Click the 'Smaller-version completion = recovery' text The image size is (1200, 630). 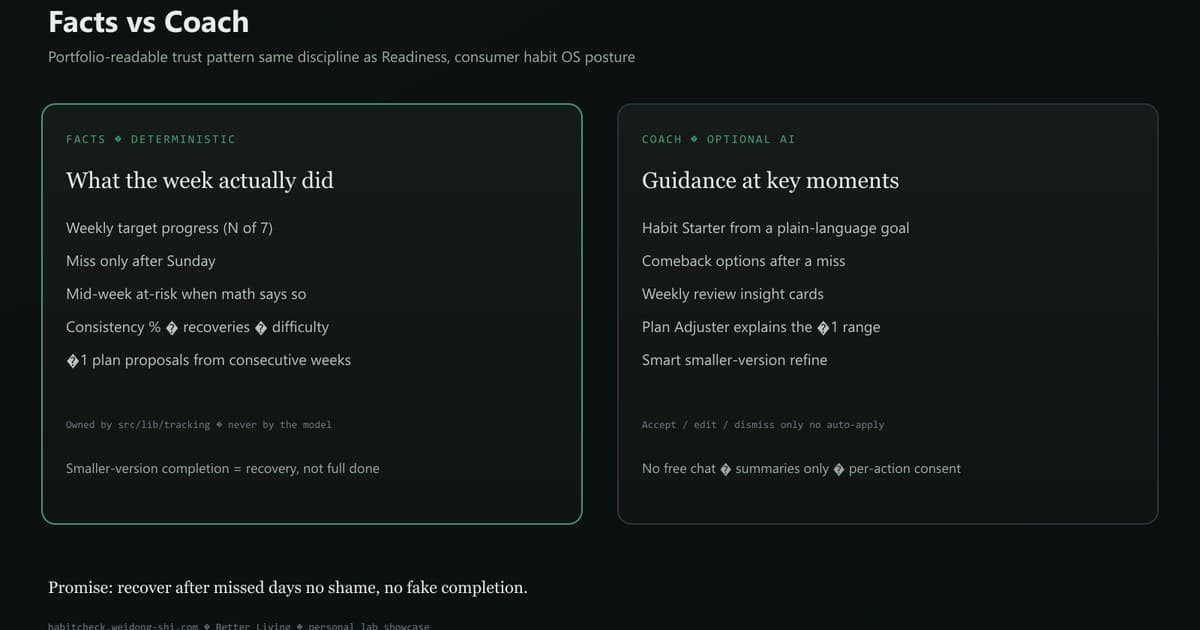click(223, 468)
